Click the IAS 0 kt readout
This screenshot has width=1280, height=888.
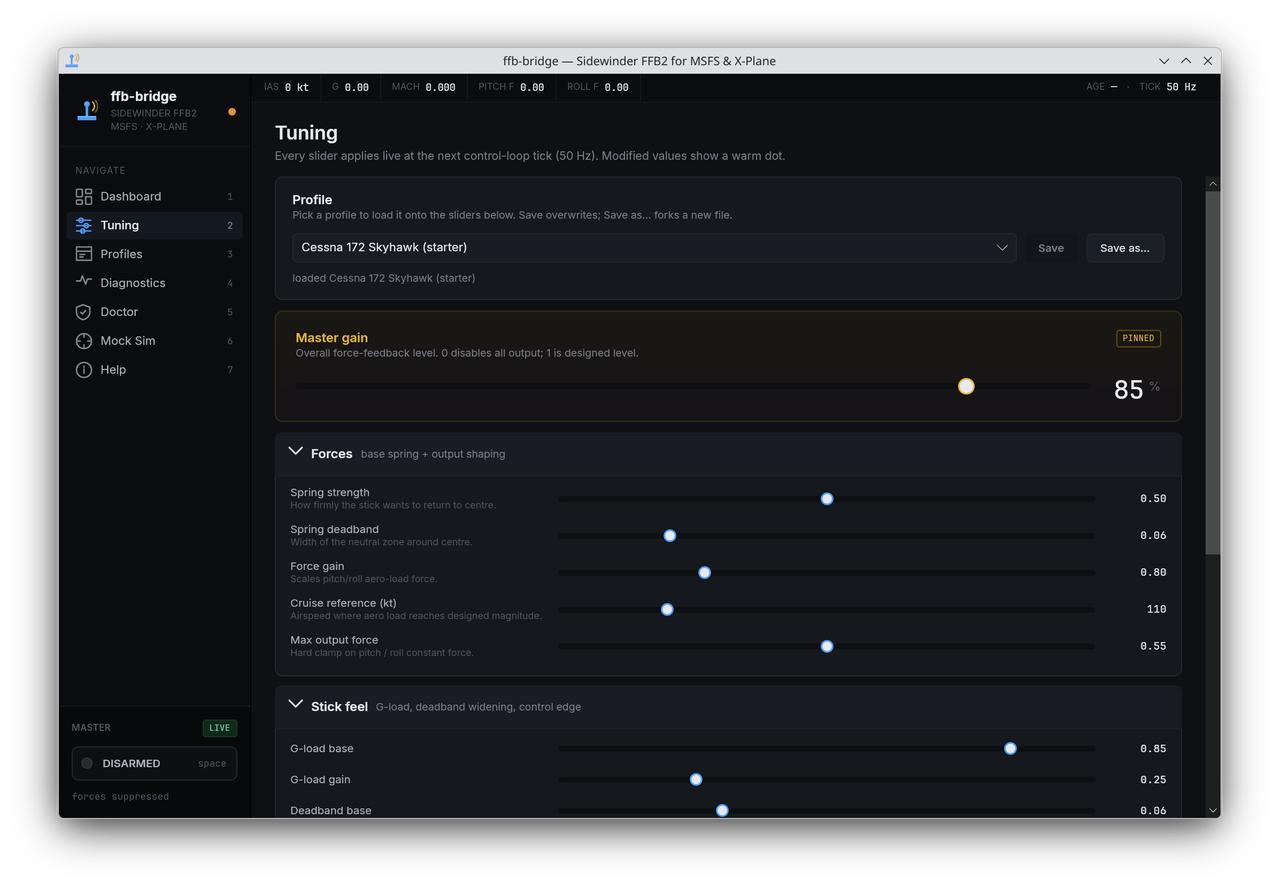click(x=286, y=87)
